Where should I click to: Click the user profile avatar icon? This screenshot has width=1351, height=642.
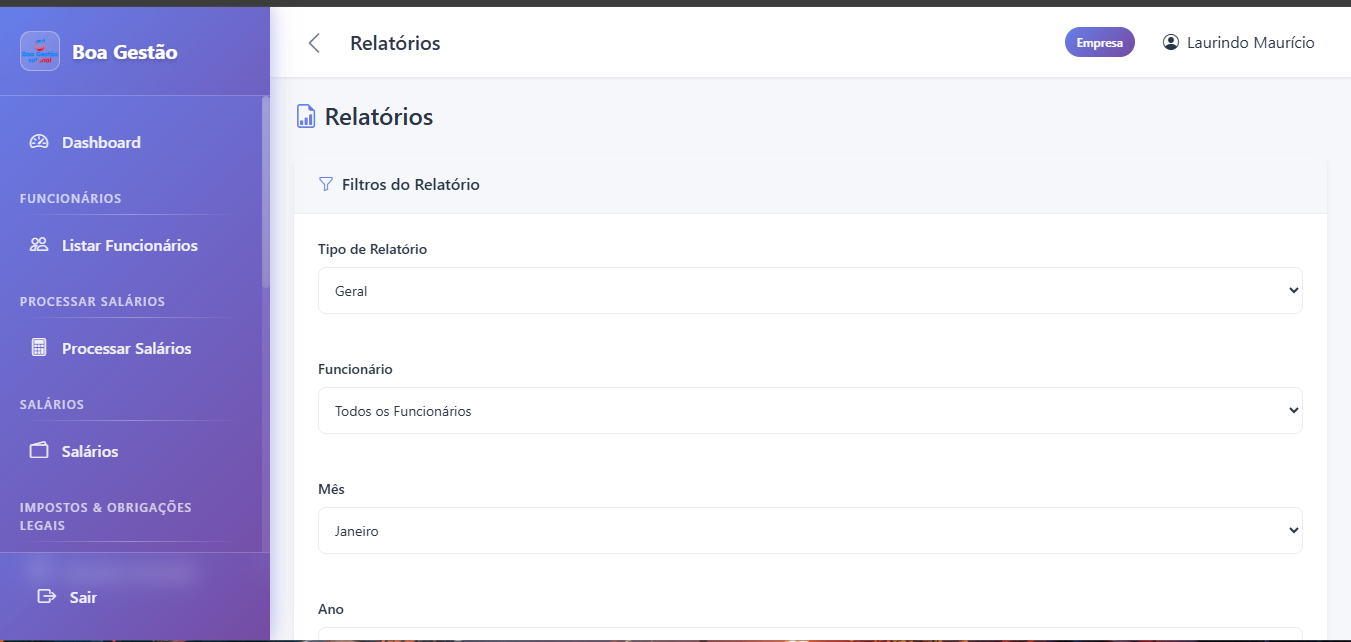tap(1171, 43)
